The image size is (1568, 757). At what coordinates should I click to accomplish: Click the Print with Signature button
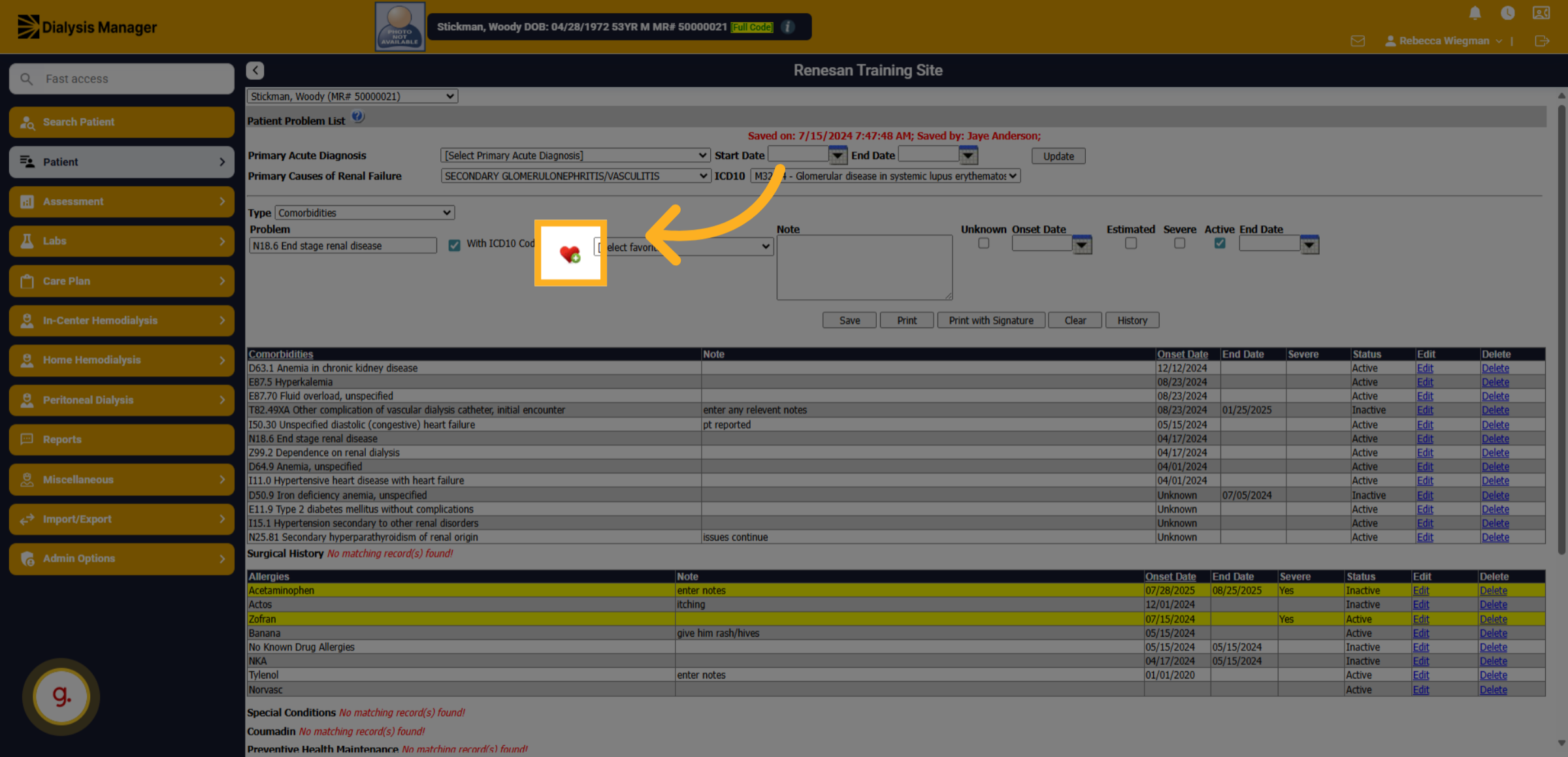[x=991, y=320]
